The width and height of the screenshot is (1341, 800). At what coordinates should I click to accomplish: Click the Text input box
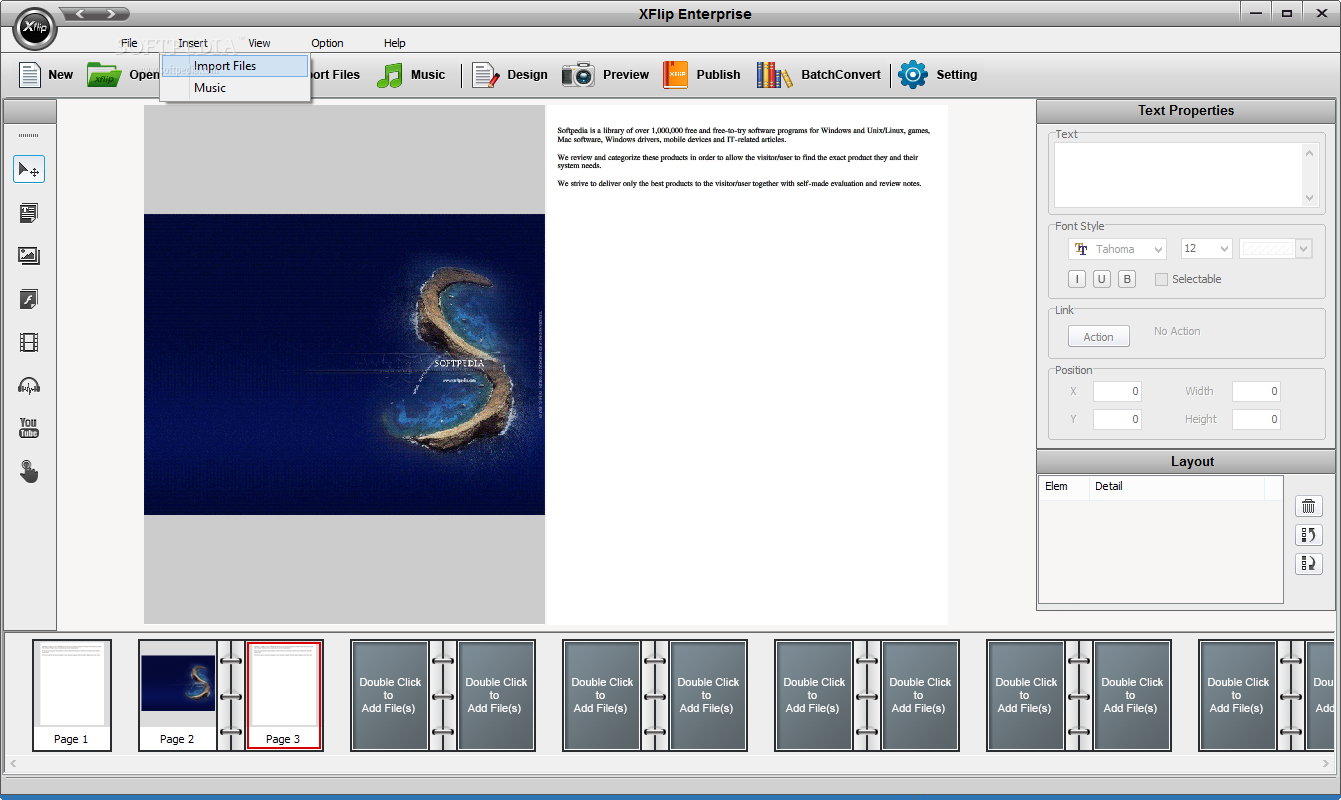[1178, 175]
